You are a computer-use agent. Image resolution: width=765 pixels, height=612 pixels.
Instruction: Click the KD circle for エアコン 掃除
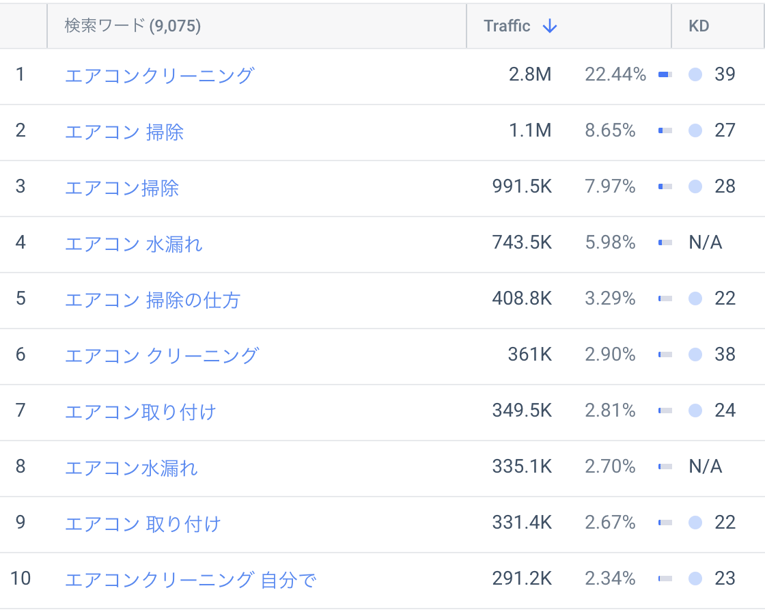click(696, 131)
